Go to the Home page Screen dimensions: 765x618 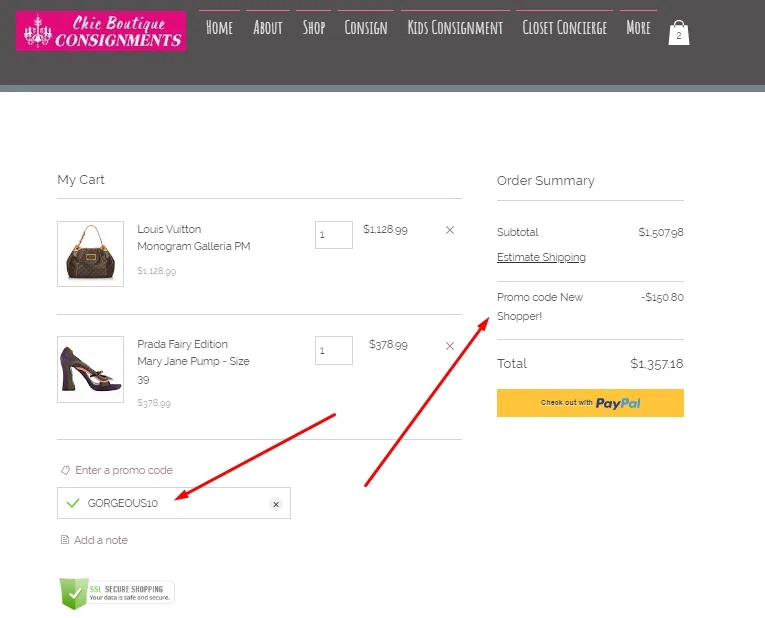219,27
